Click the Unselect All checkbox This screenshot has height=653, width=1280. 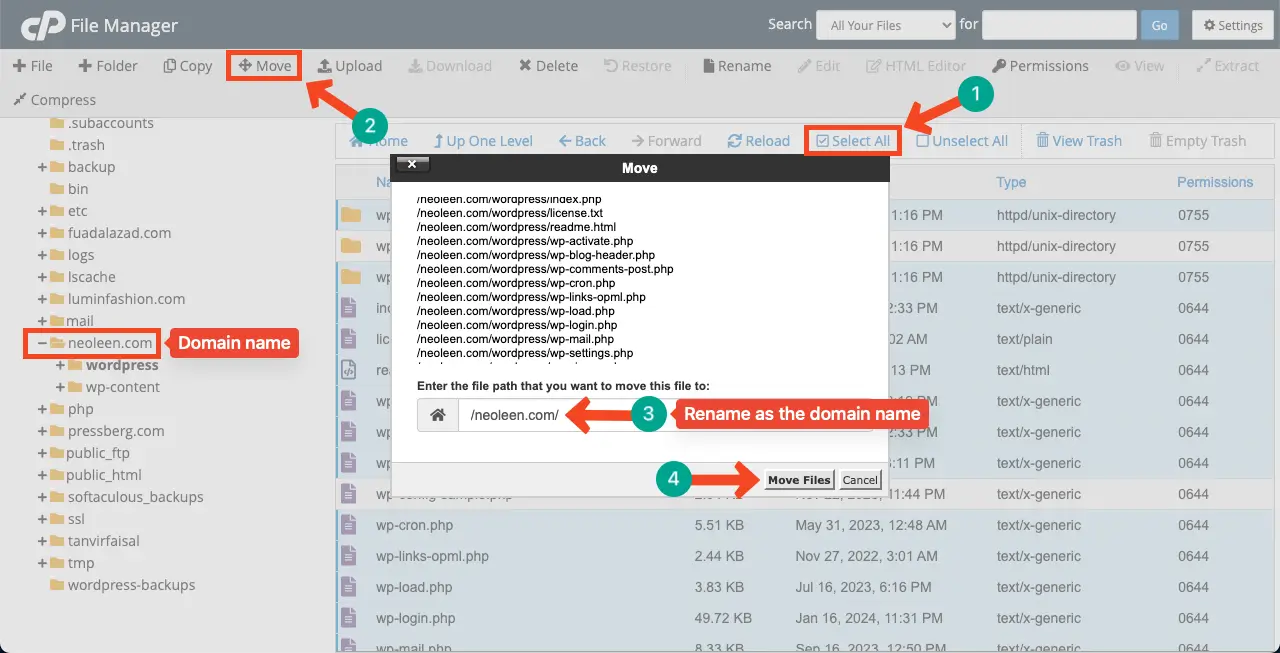tap(923, 141)
